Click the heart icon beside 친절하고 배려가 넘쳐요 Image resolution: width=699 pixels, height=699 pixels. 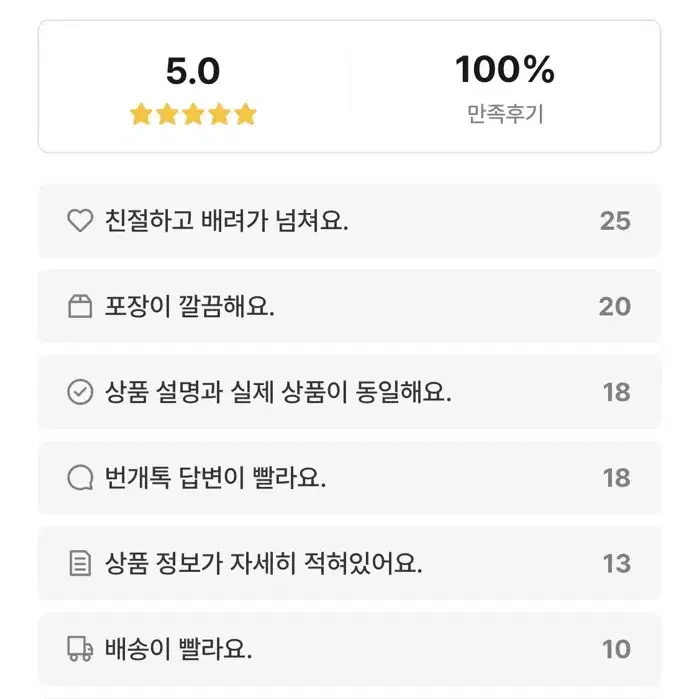click(x=80, y=220)
